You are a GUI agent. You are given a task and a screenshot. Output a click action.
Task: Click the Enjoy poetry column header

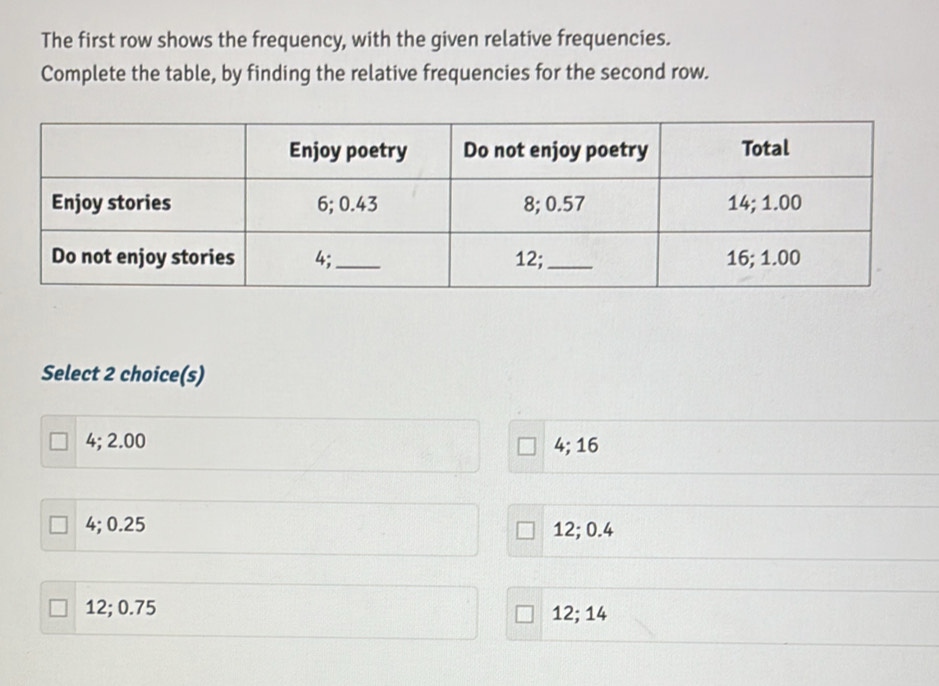[x=347, y=151]
